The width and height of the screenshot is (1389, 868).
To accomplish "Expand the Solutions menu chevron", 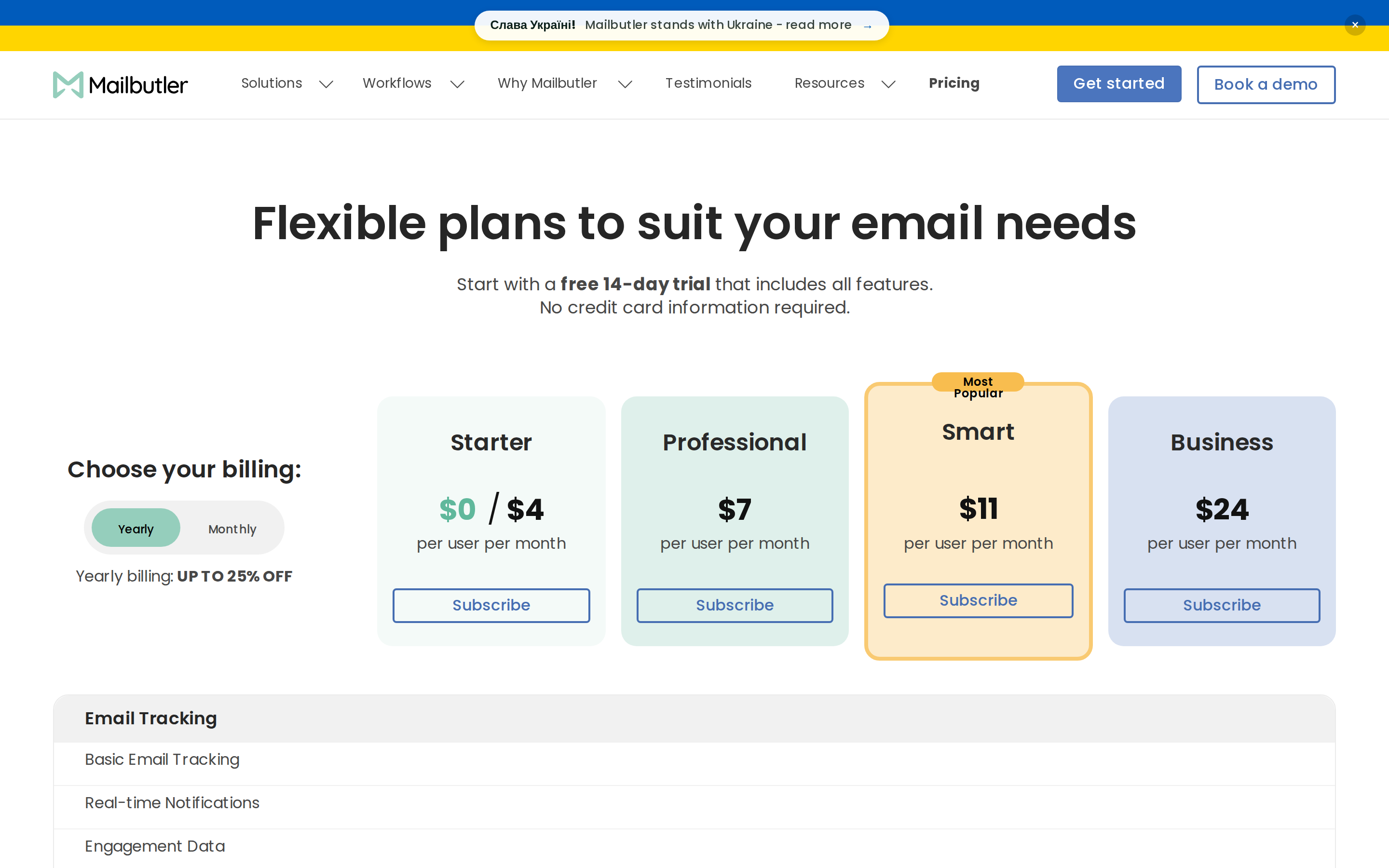I will [x=326, y=84].
